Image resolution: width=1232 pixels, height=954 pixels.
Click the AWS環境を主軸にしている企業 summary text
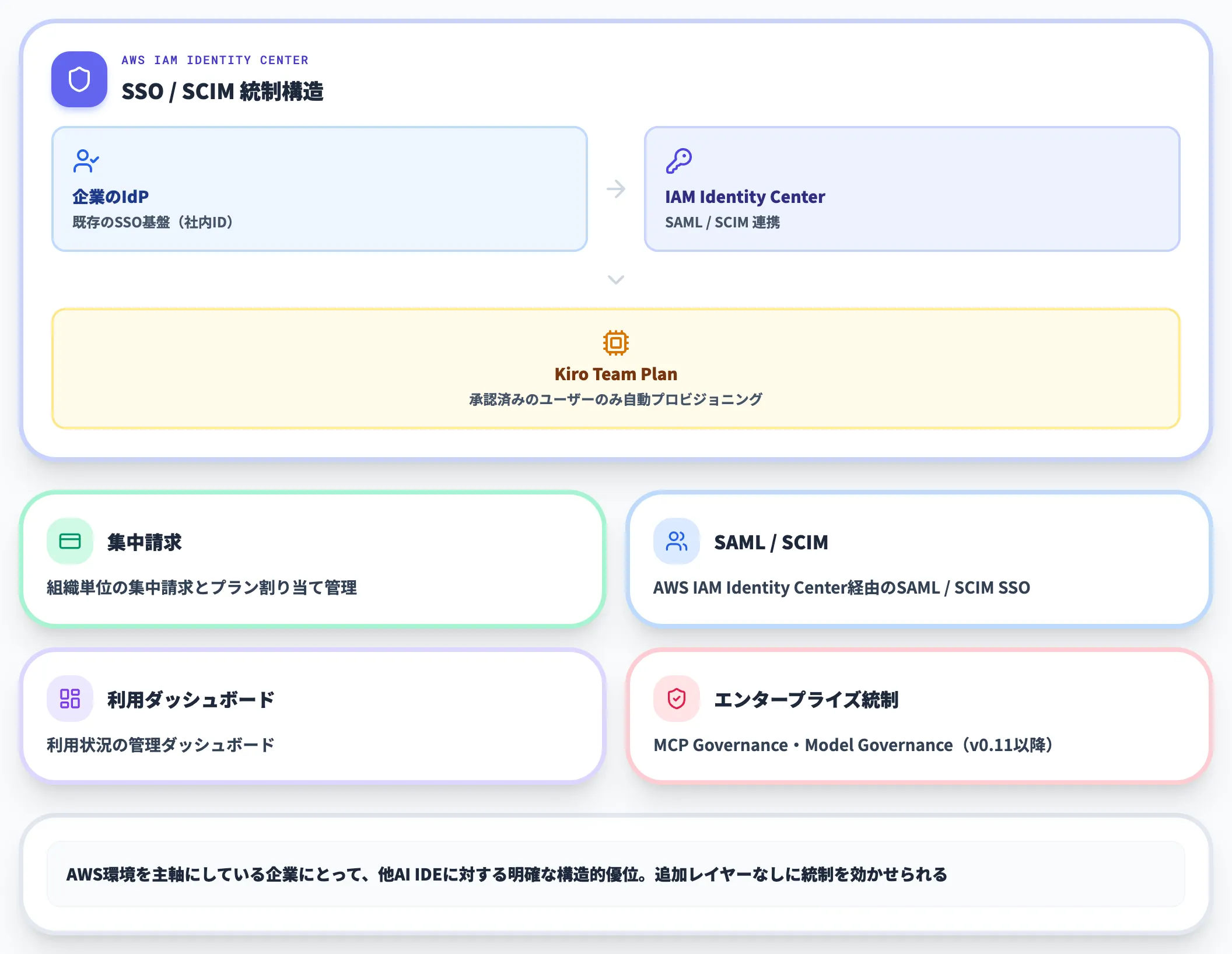(x=506, y=874)
